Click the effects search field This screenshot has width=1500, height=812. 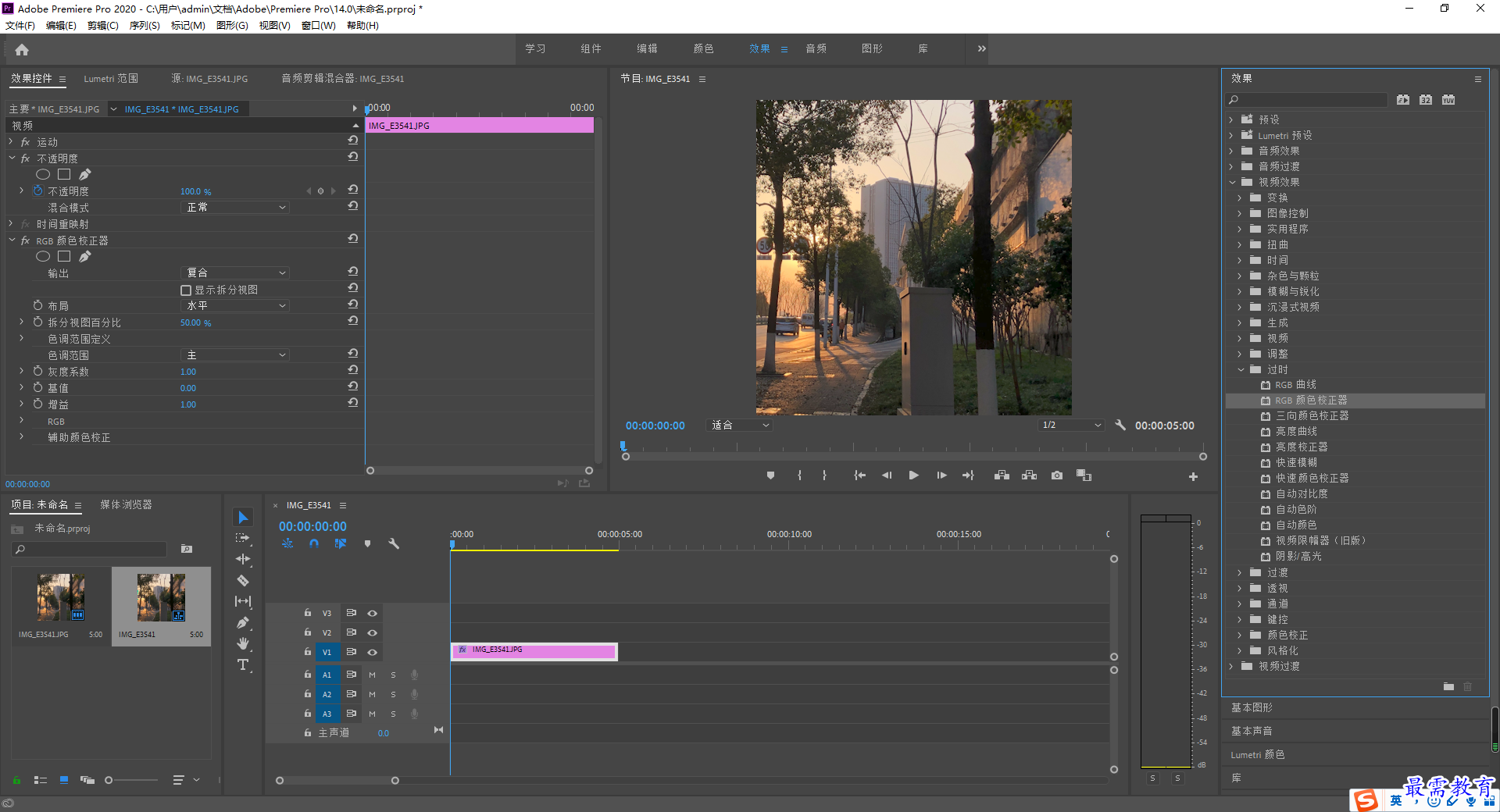click(1306, 100)
